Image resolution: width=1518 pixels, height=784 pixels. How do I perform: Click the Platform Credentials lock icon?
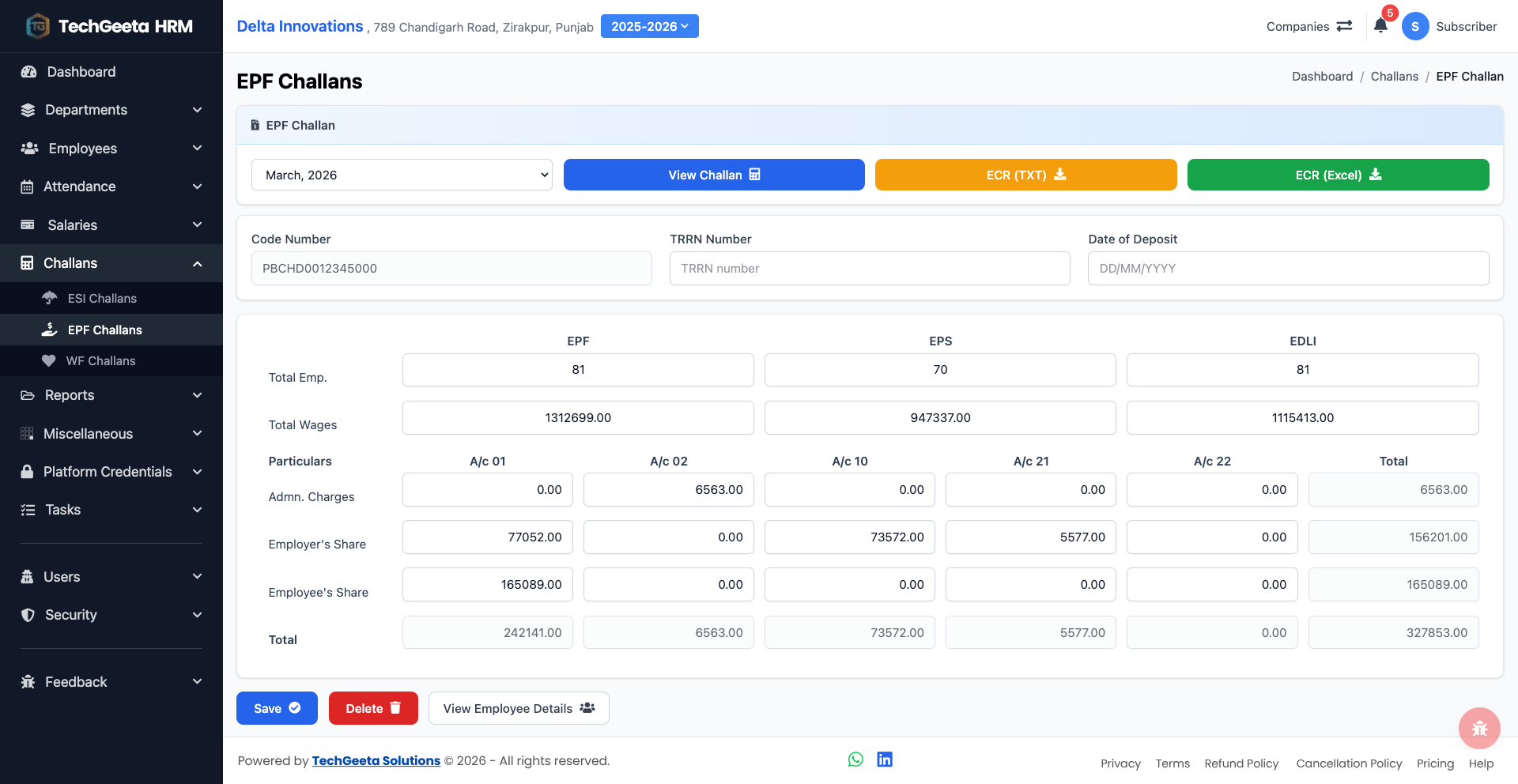[x=27, y=472]
